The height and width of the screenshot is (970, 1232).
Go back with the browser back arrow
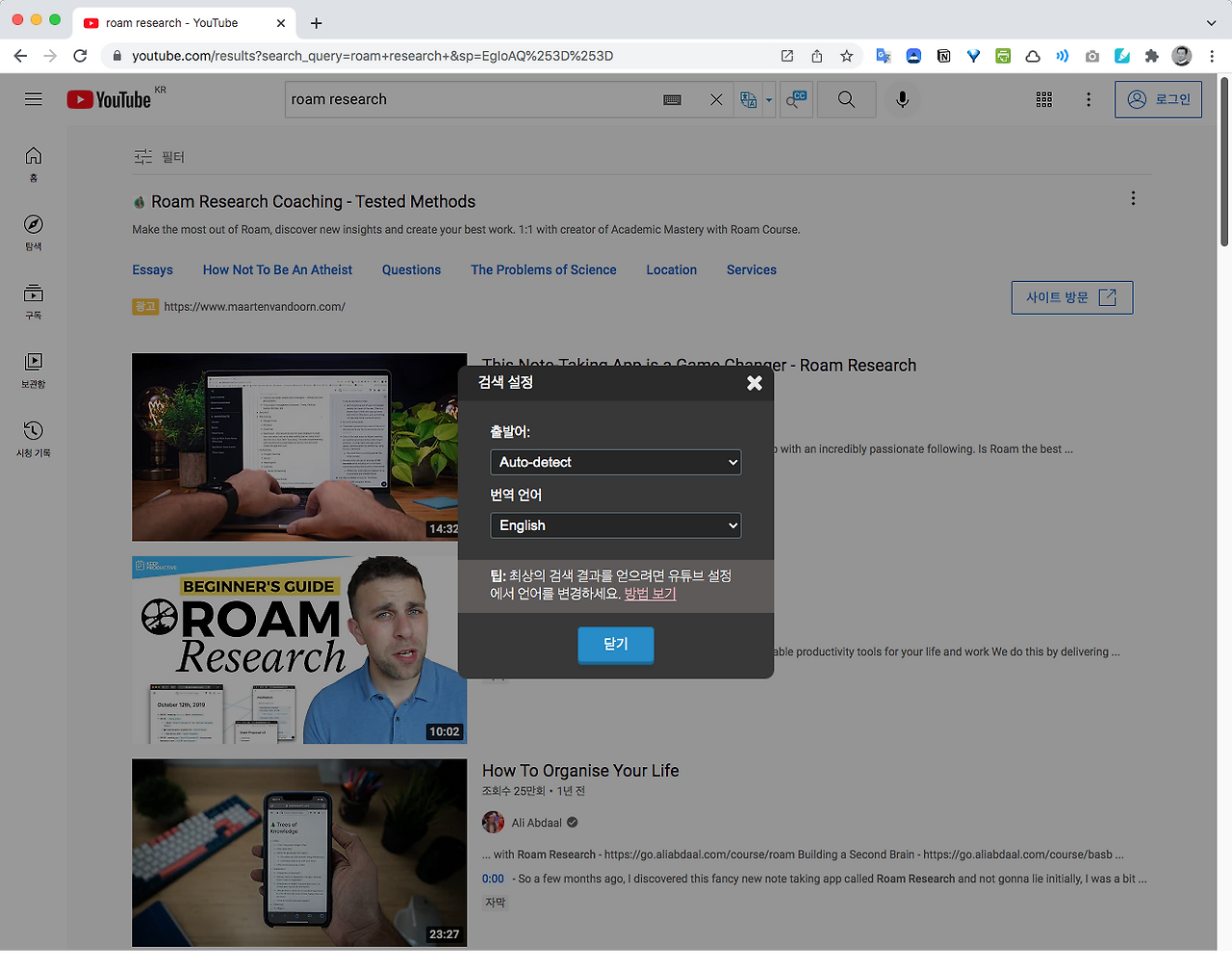(20, 56)
